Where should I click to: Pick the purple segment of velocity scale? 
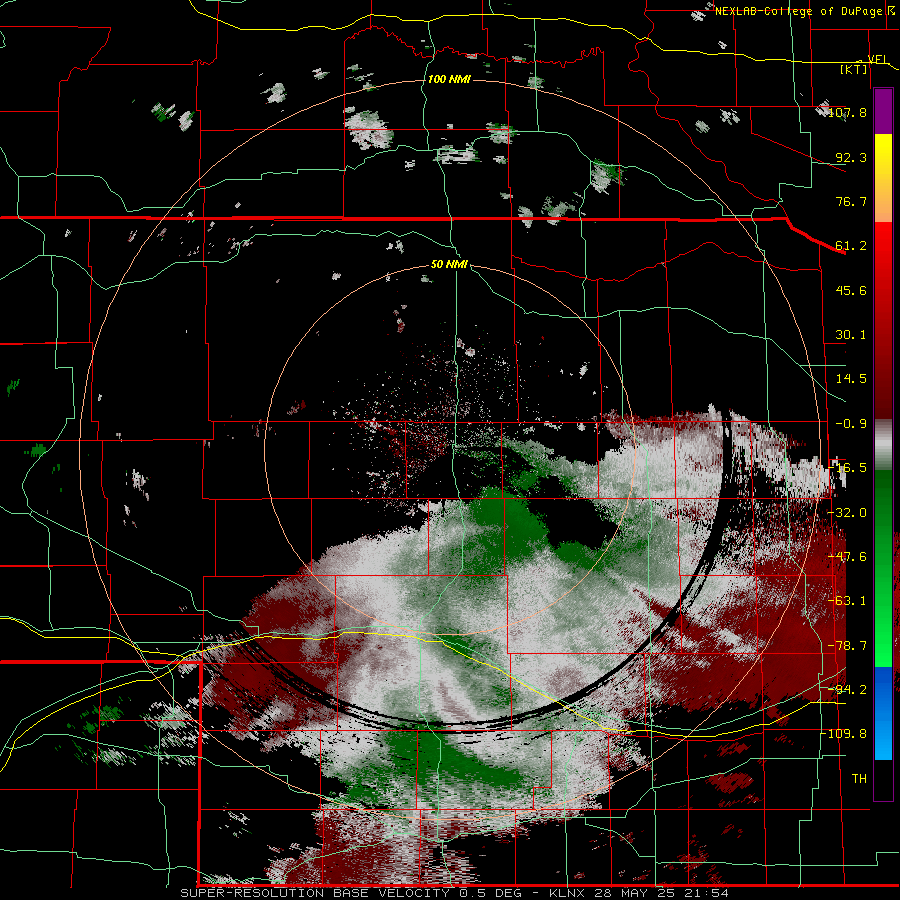pyautogui.click(x=883, y=111)
